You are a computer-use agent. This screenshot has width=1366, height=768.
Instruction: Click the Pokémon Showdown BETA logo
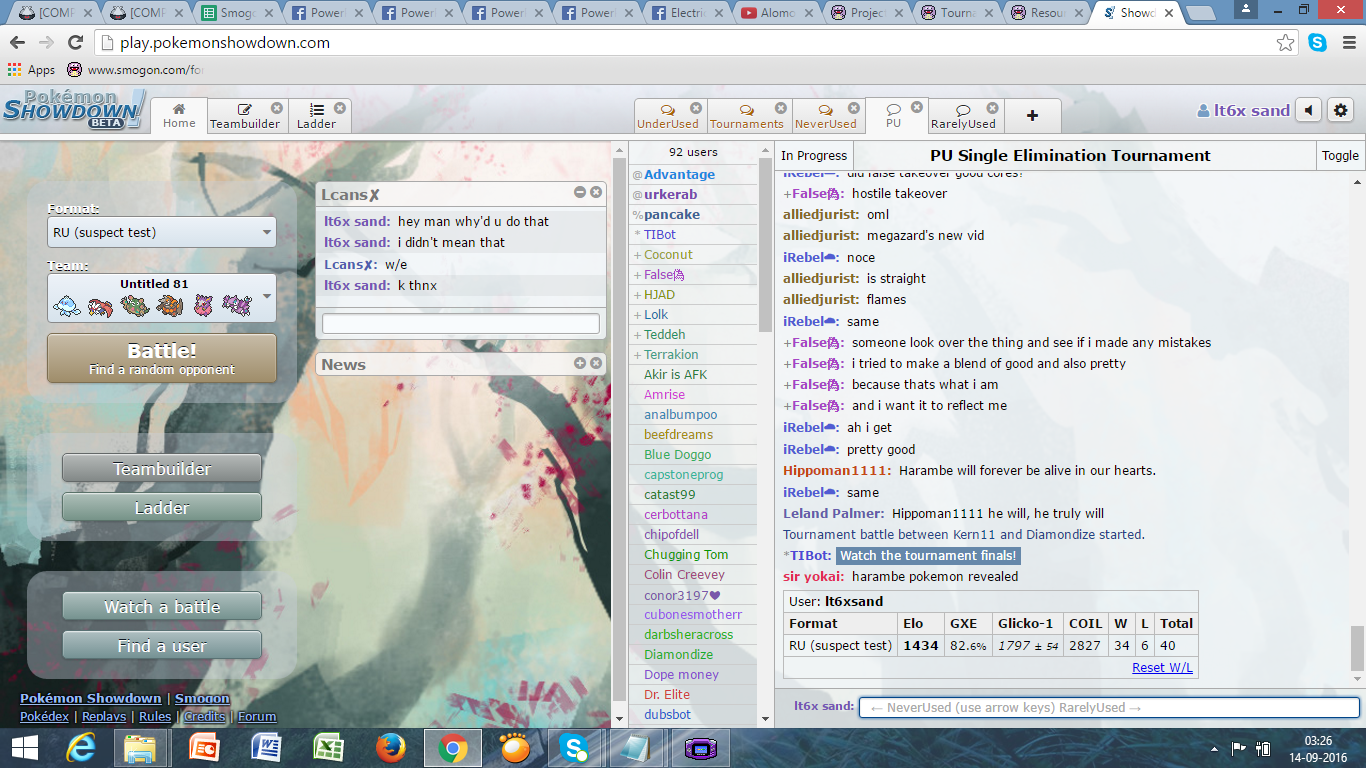point(74,110)
